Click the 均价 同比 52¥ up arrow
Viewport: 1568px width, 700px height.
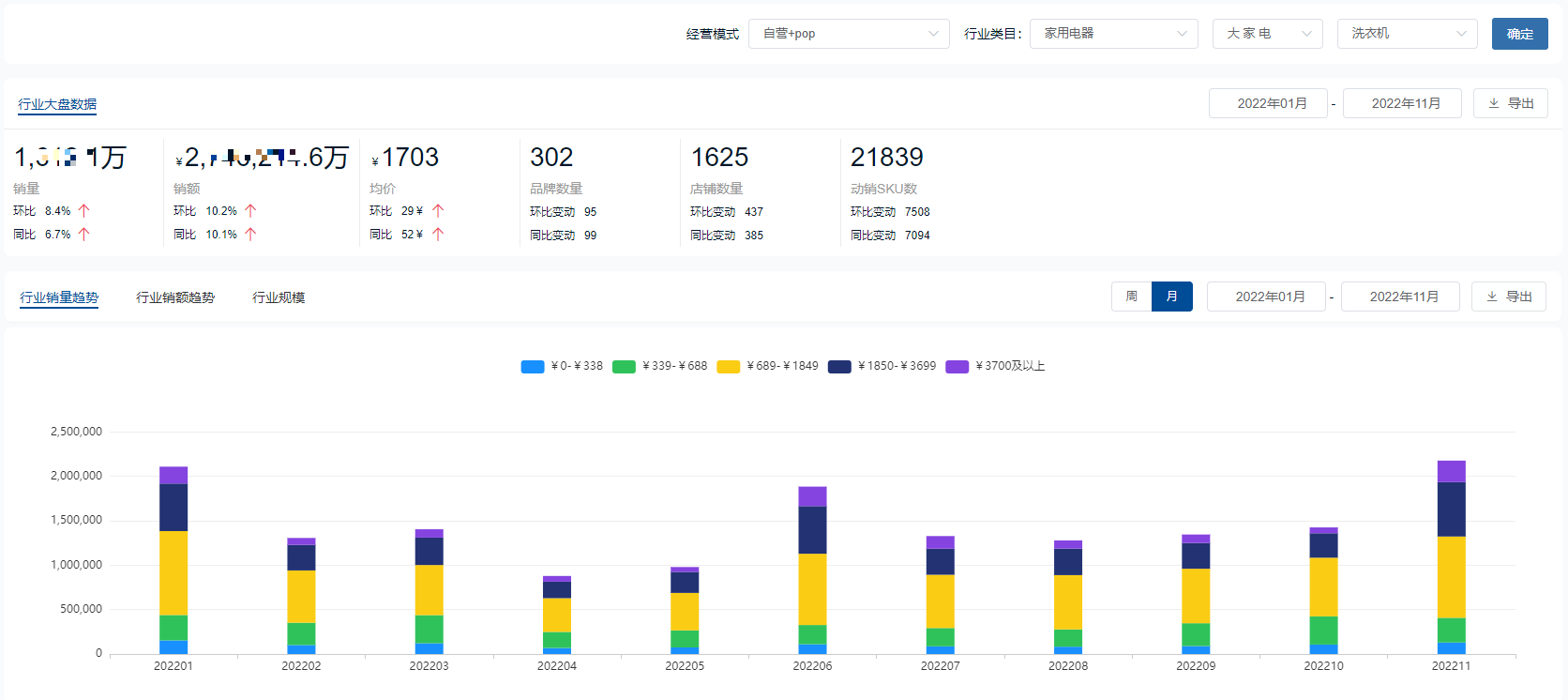438,235
